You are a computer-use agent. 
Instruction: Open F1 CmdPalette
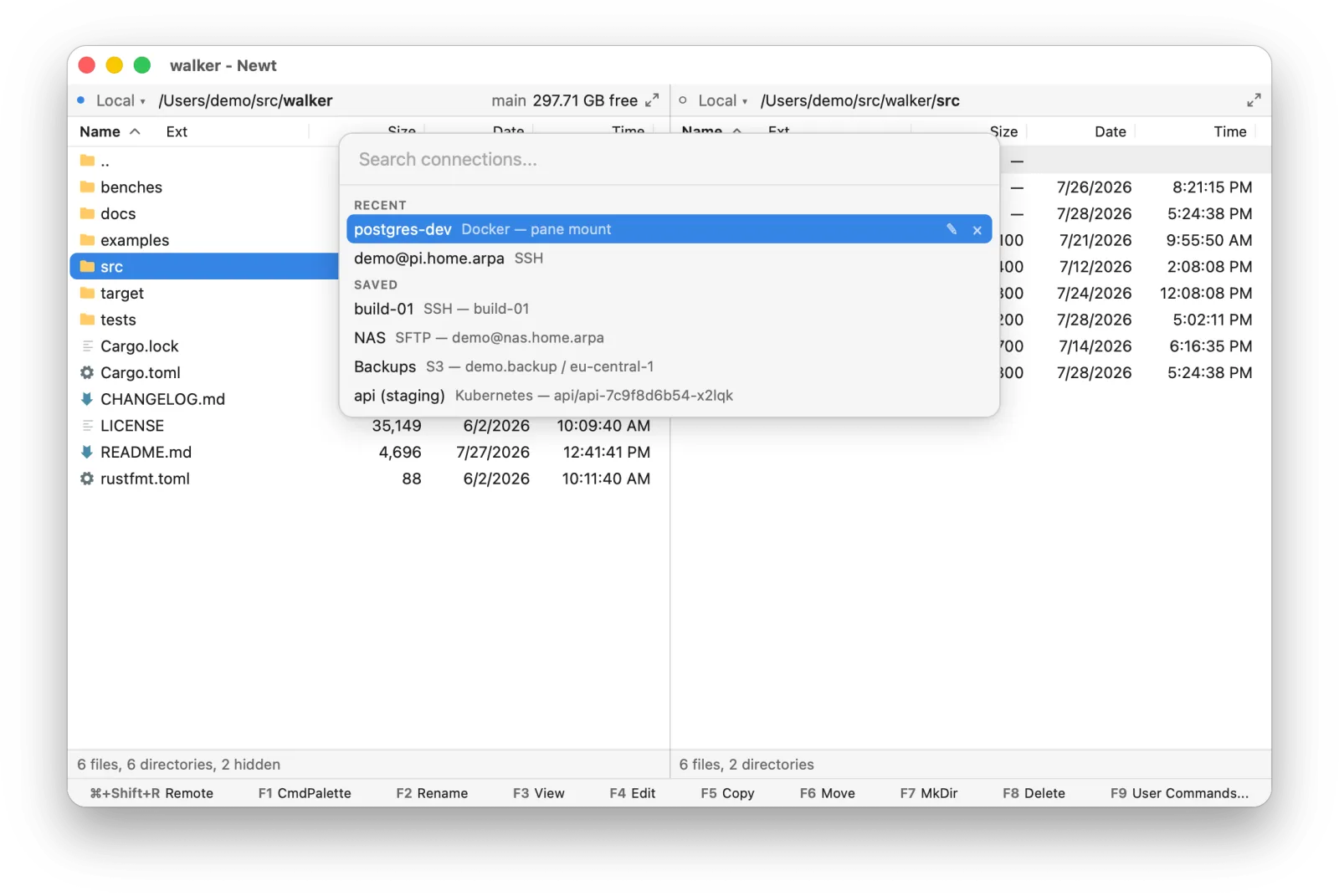[305, 793]
